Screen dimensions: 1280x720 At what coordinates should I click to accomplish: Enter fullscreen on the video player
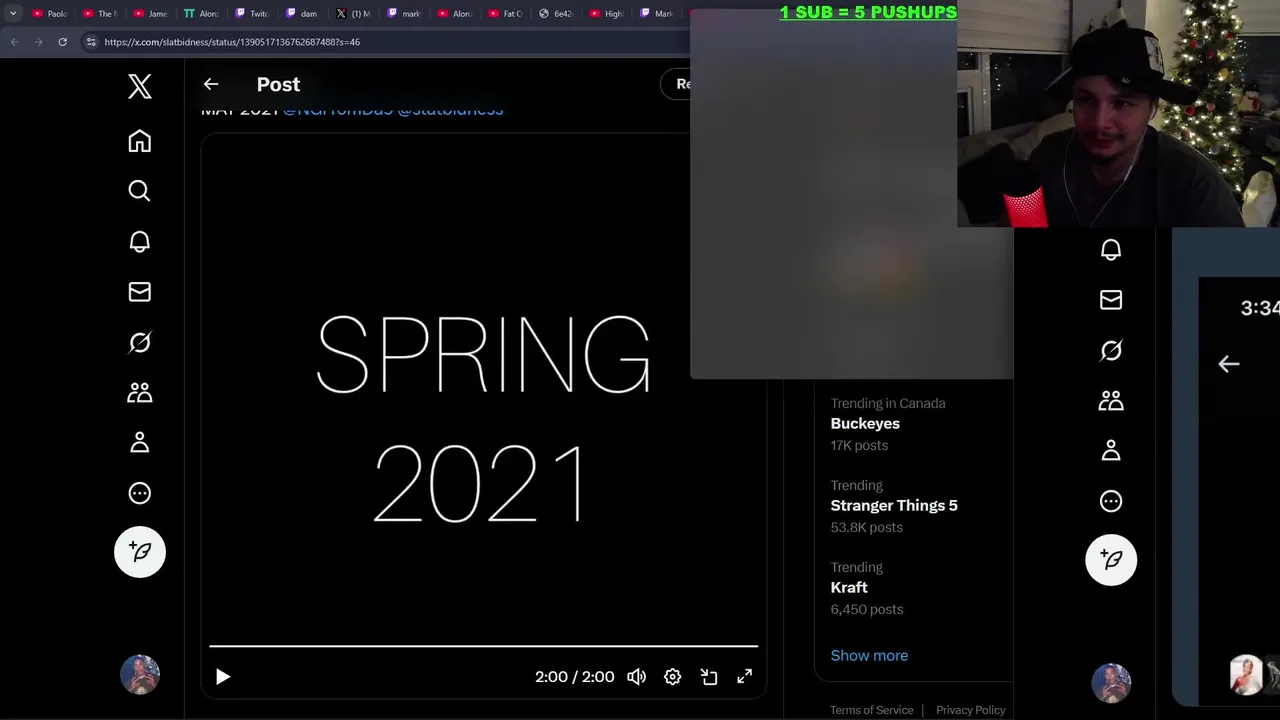point(745,677)
